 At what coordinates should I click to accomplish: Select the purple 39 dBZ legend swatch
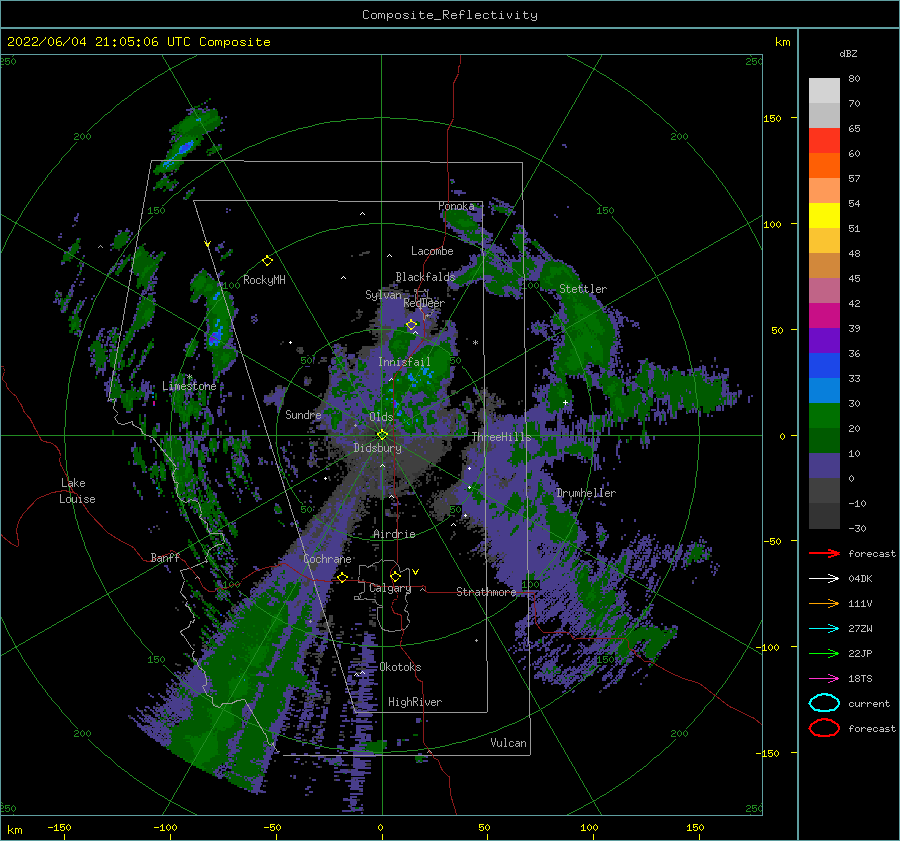pos(824,340)
